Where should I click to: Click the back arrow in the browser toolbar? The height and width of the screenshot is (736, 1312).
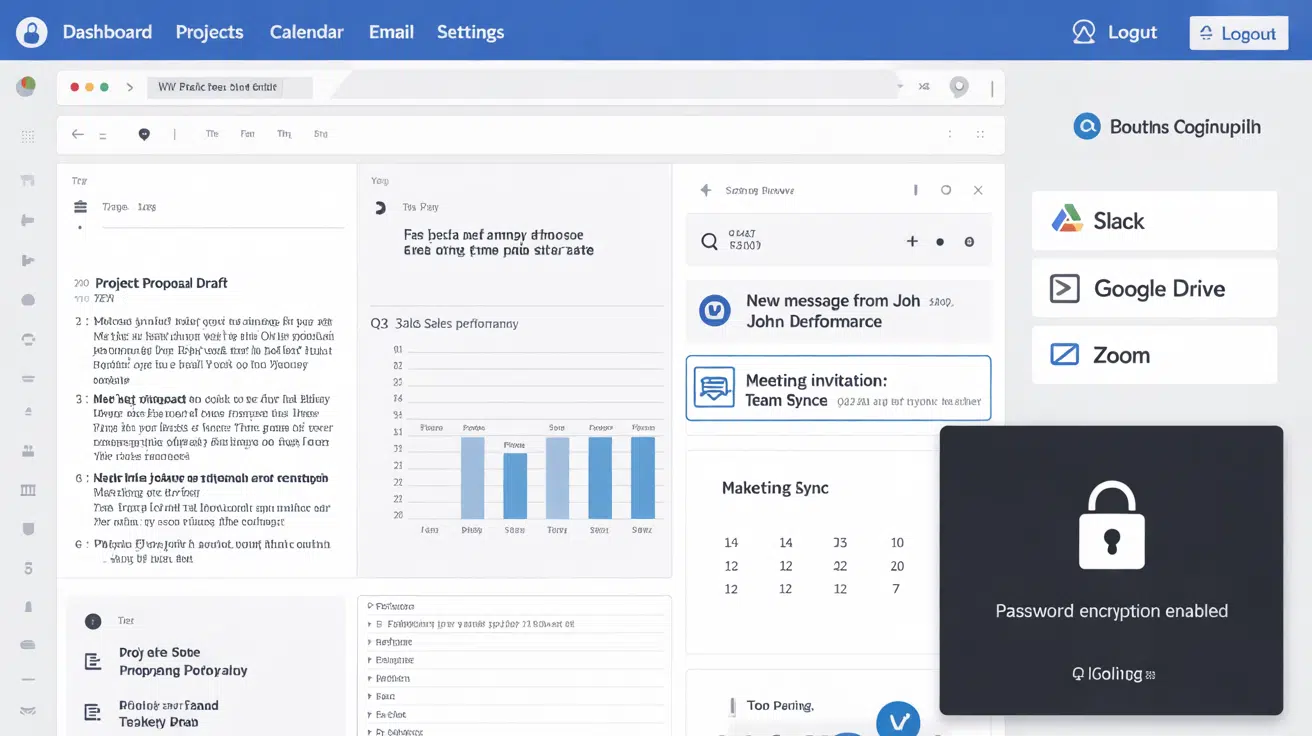coord(77,133)
